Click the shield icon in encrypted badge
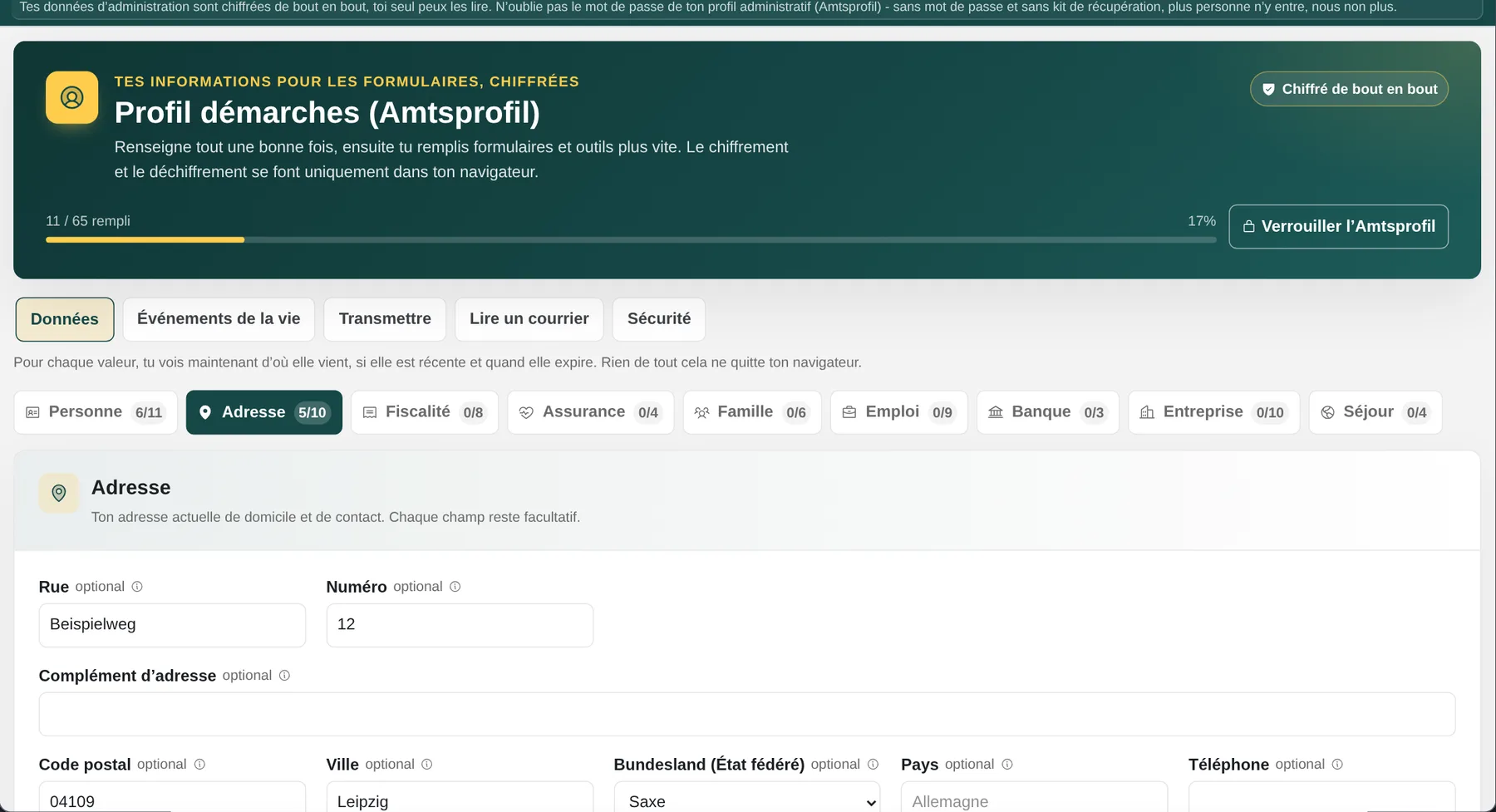This screenshot has height=812, width=1496. pos(1268,89)
